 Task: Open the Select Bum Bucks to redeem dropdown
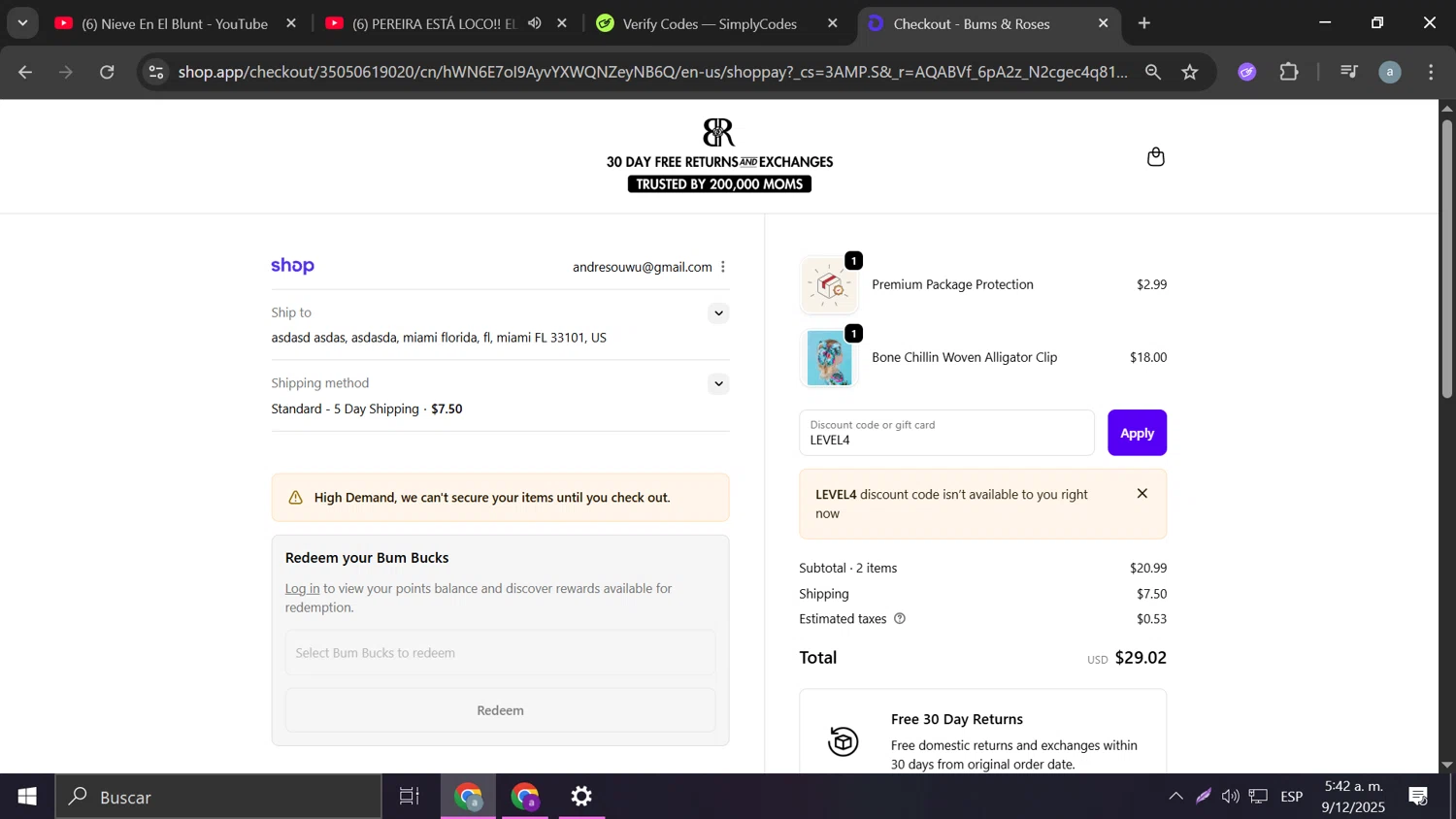coord(500,652)
